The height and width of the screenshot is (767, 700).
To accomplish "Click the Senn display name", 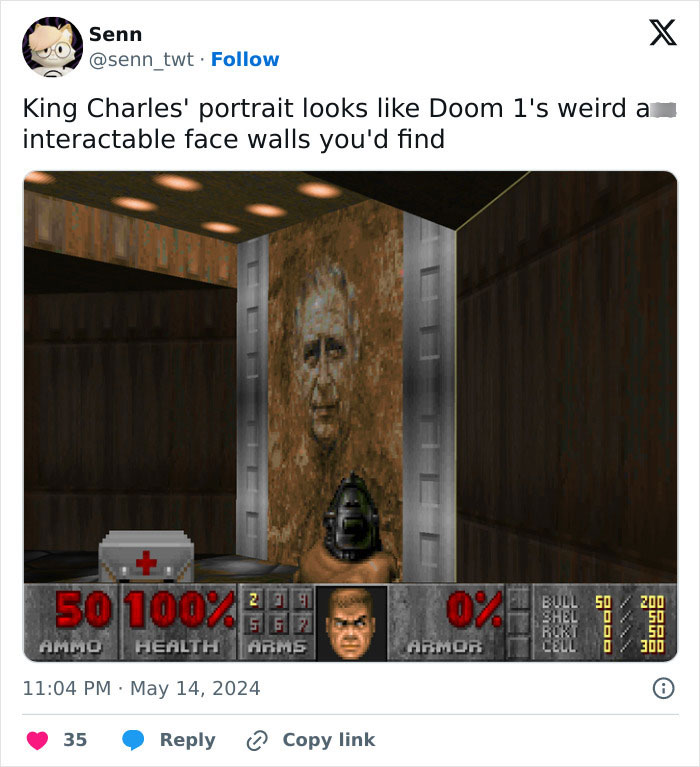I will pyautogui.click(x=115, y=35).
